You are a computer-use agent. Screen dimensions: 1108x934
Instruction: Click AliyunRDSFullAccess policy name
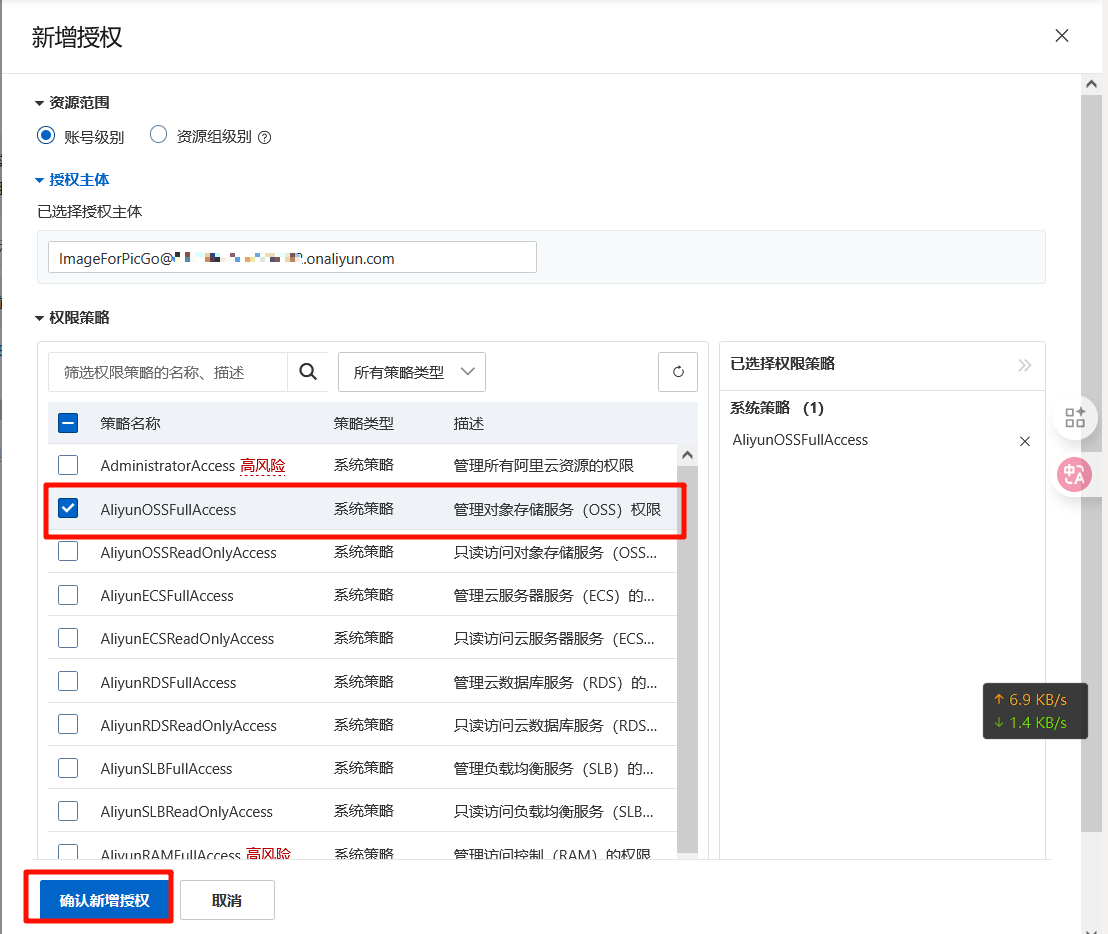168,682
